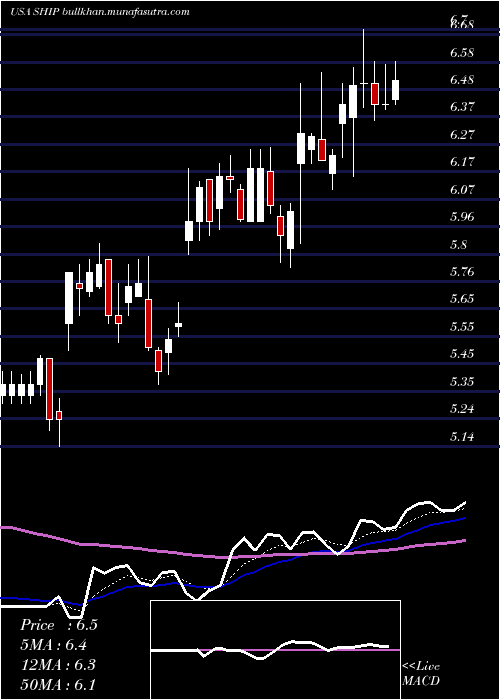Click the 5.76 price axis label
The image size is (500, 700).
(x=462, y=271)
